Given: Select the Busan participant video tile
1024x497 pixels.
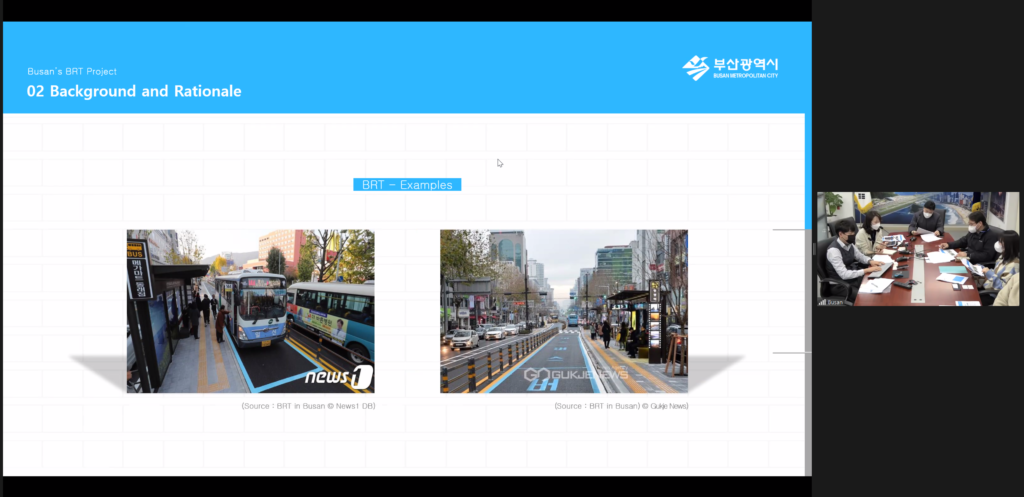Looking at the screenshot, I should 918,248.
